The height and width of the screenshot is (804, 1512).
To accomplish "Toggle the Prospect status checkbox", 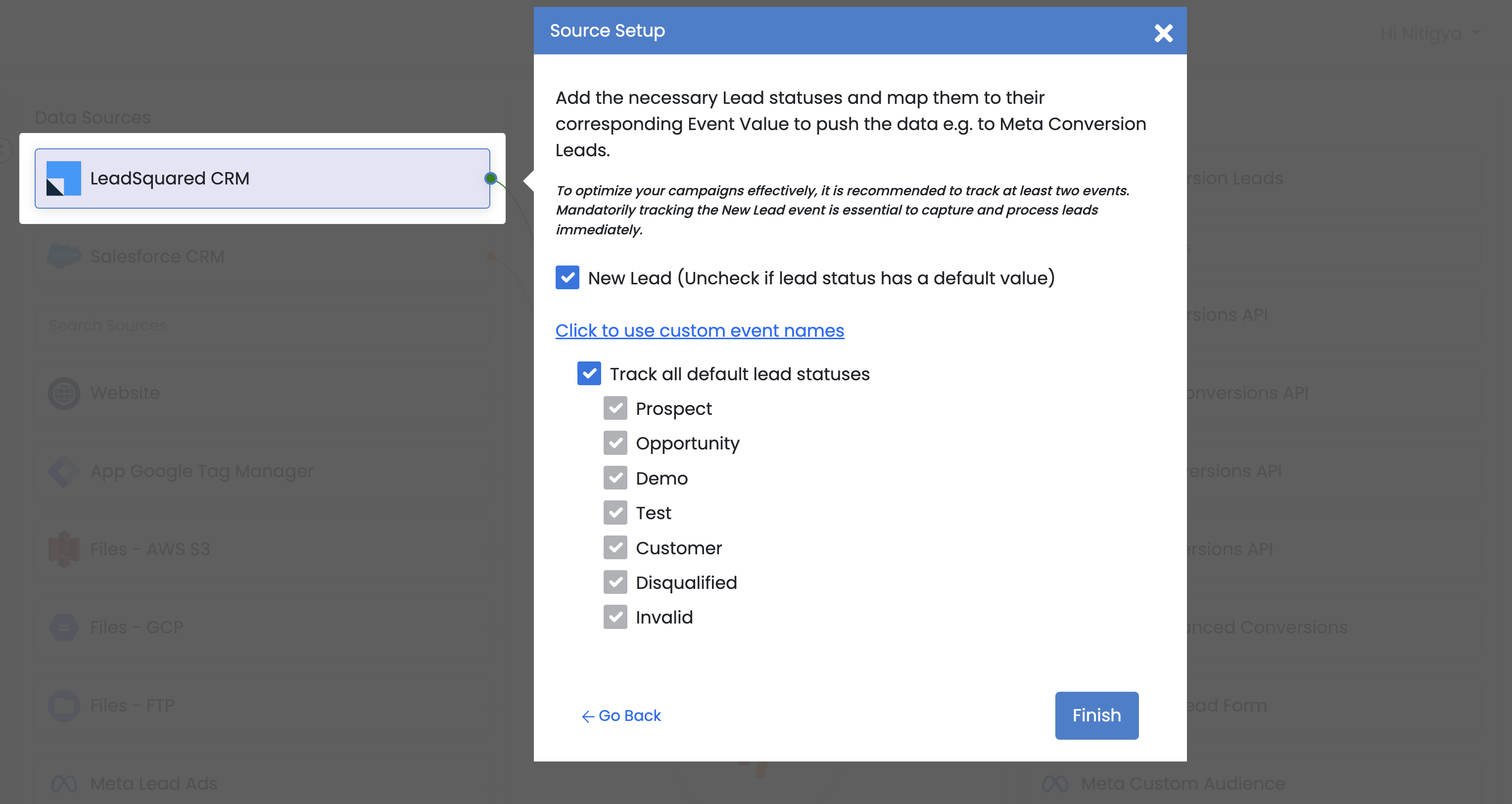I will (615, 408).
